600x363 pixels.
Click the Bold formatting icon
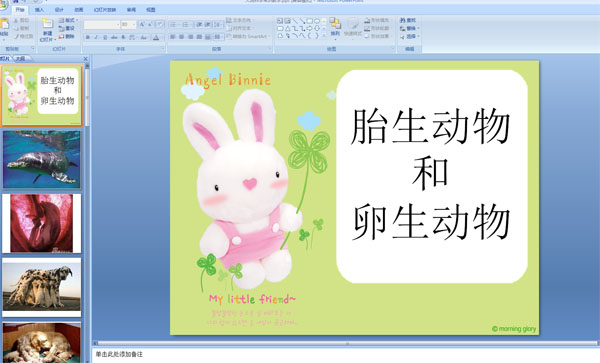[x=88, y=37]
